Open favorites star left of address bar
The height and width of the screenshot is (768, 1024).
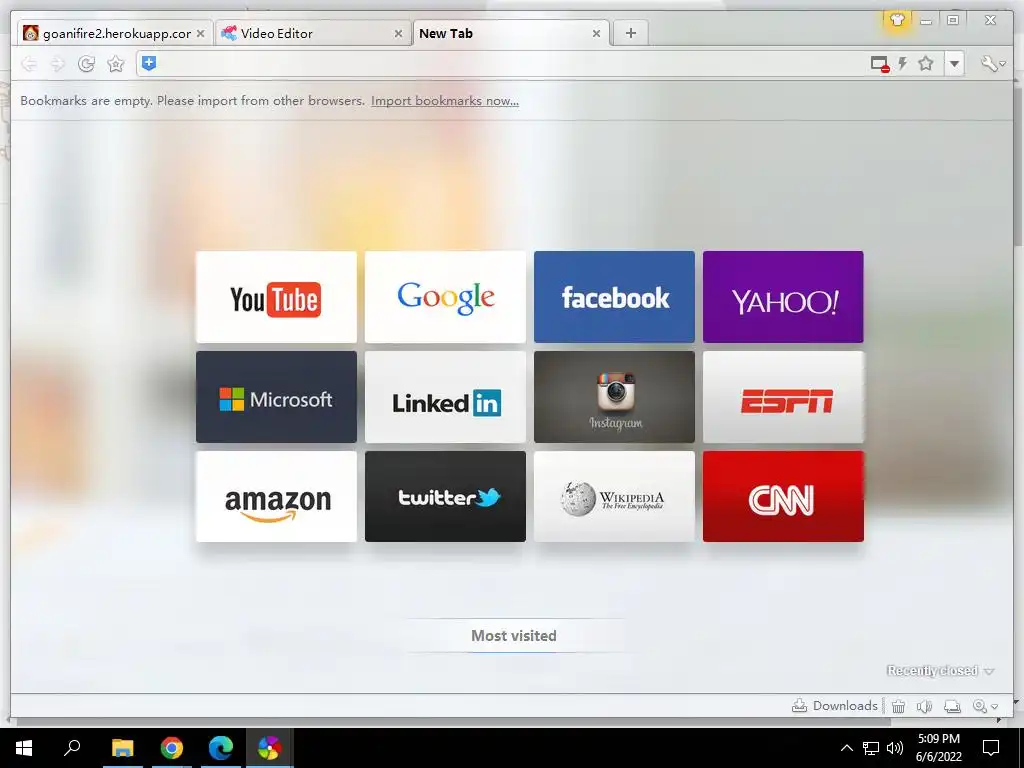pyautogui.click(x=116, y=63)
